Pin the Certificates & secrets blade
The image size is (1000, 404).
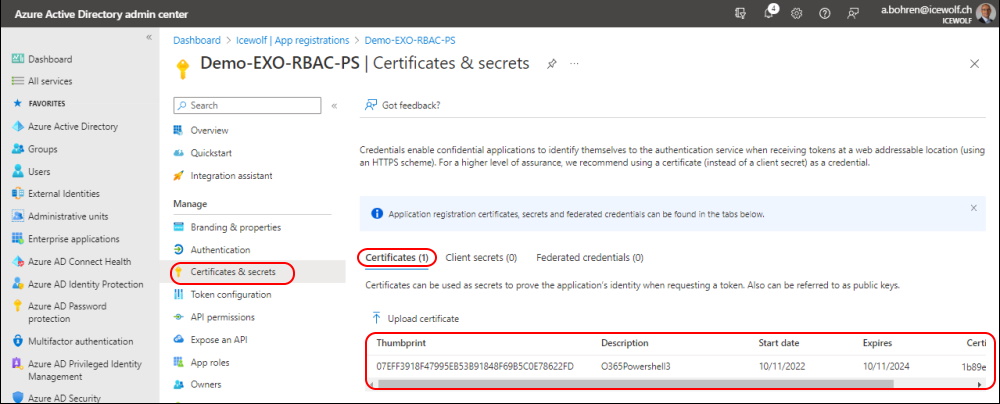pos(551,64)
